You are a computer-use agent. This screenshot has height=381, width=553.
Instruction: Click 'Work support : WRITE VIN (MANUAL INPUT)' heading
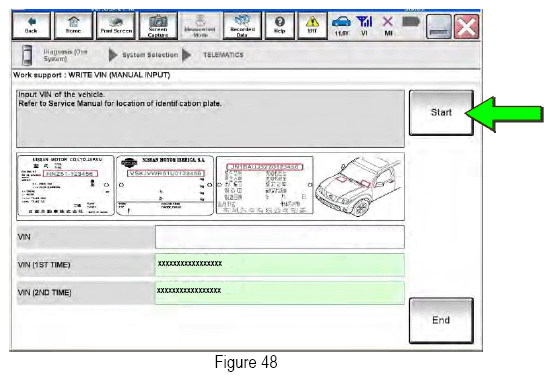coord(92,75)
